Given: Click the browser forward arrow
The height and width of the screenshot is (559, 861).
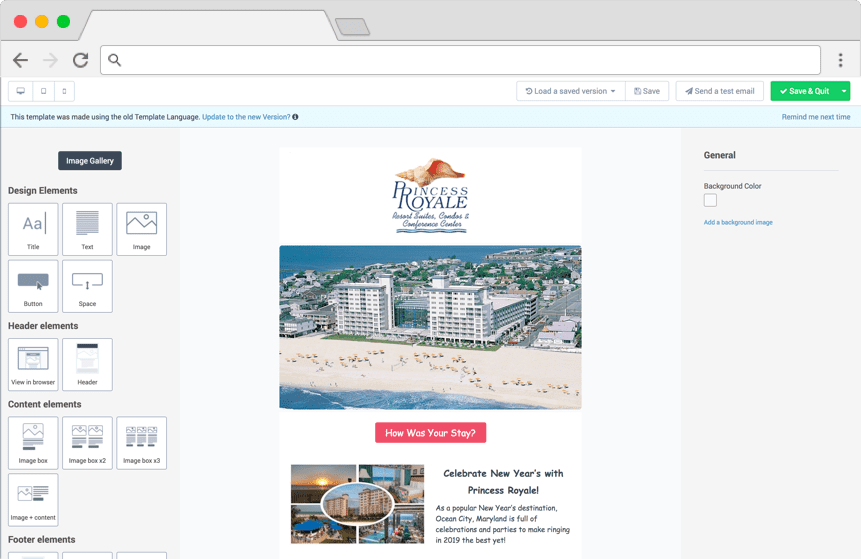Looking at the screenshot, I should pos(51,60).
